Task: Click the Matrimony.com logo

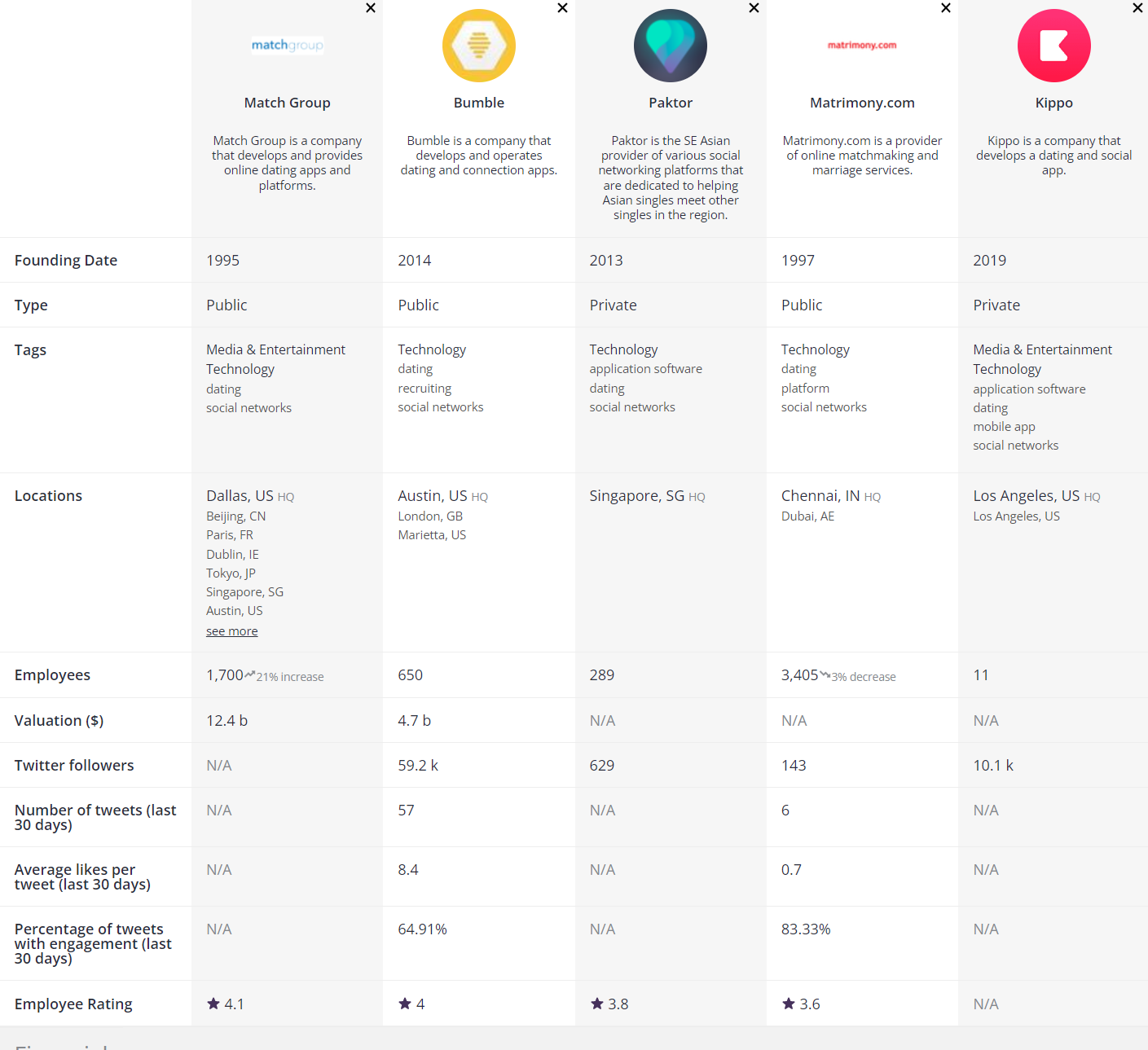Action: pos(862,46)
